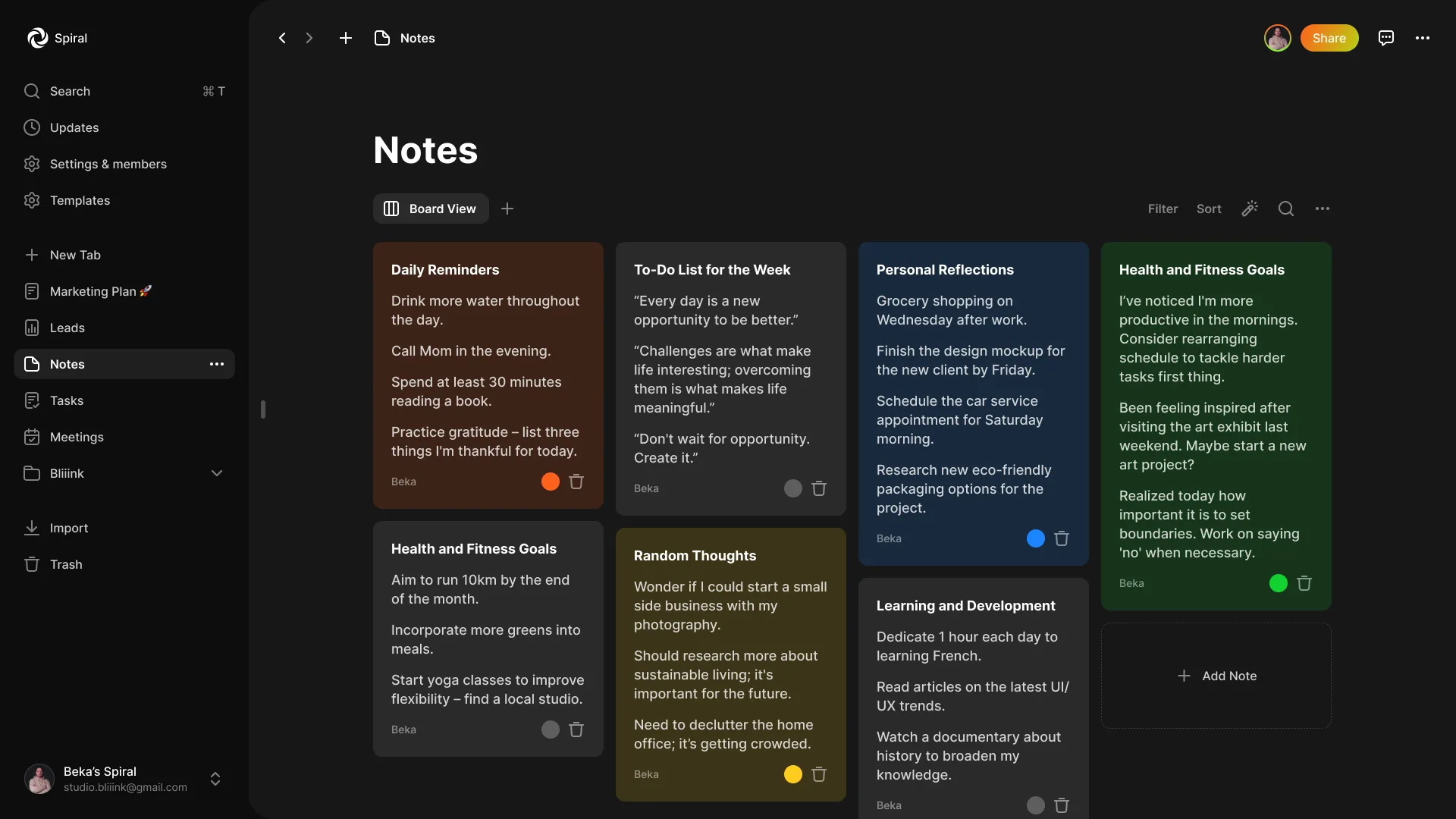Click Add Note placeholder card
This screenshot has height=819, width=1456.
[x=1216, y=676]
